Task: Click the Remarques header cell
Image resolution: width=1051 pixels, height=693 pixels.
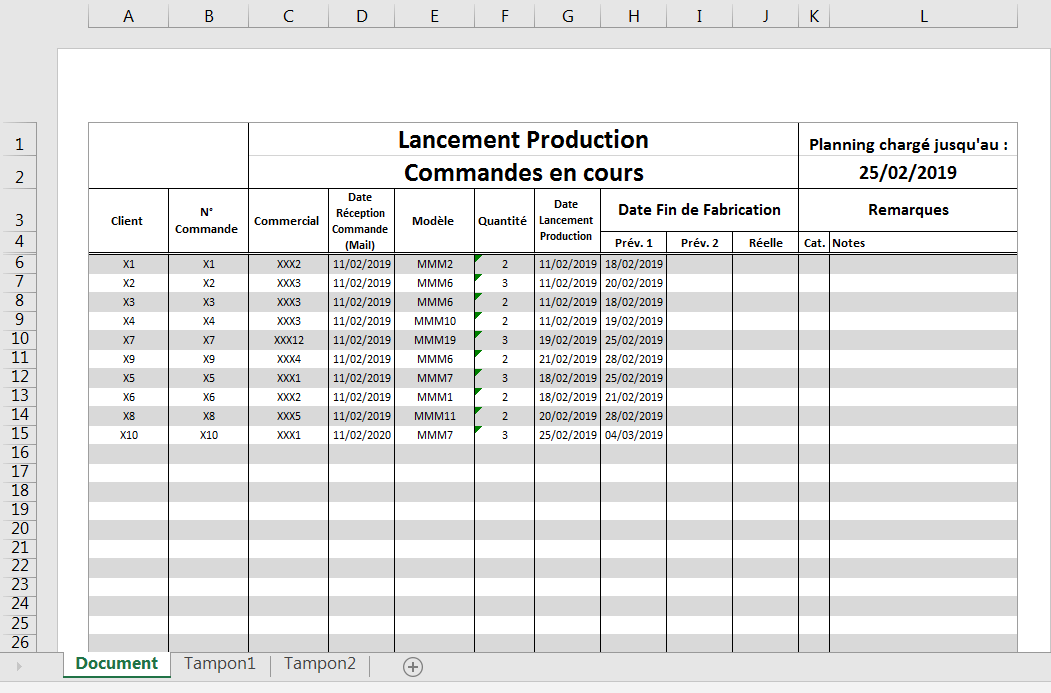Action: [906, 209]
